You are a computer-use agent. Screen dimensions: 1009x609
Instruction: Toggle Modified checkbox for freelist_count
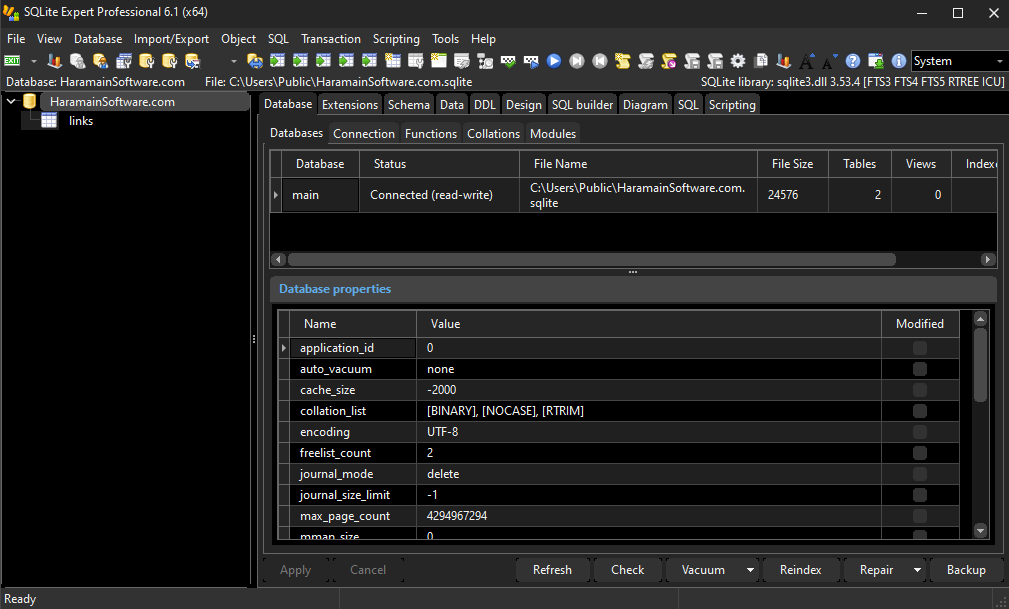(x=920, y=453)
